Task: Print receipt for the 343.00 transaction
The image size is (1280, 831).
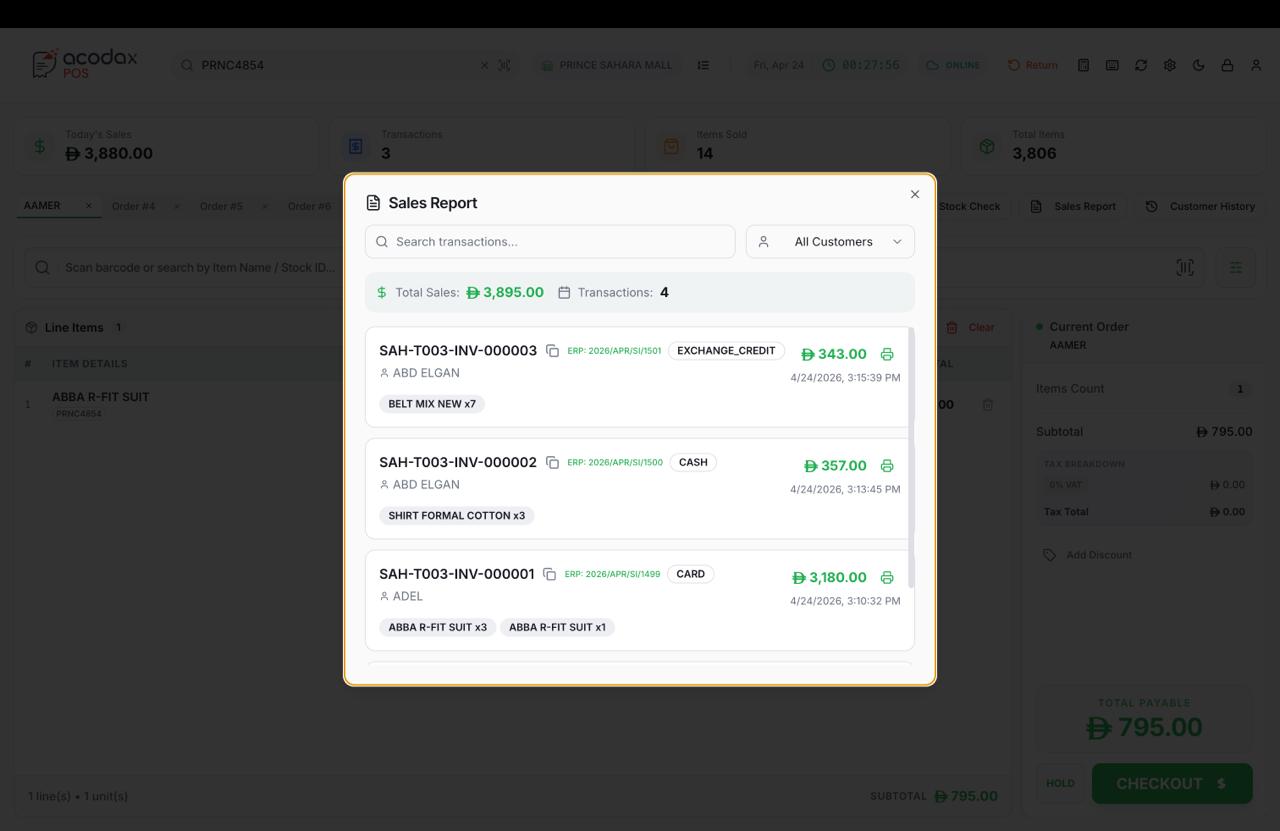Action: click(887, 354)
